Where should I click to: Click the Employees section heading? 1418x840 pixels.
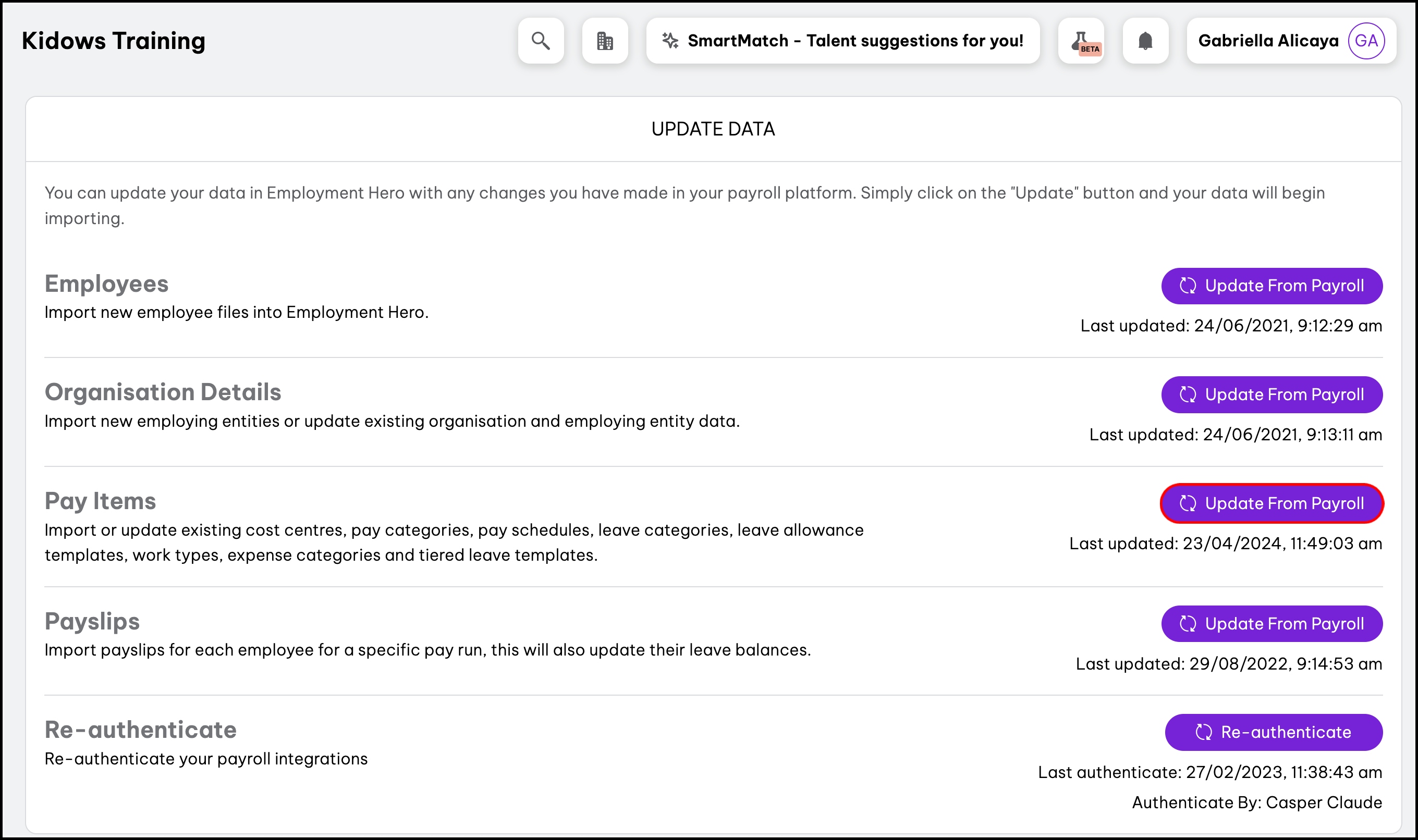tap(106, 283)
